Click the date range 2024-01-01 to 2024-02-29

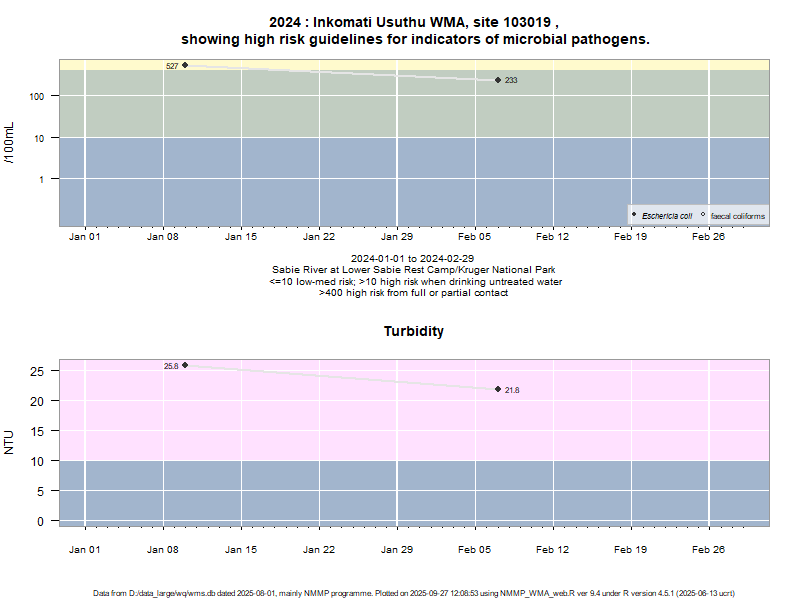tap(414, 258)
